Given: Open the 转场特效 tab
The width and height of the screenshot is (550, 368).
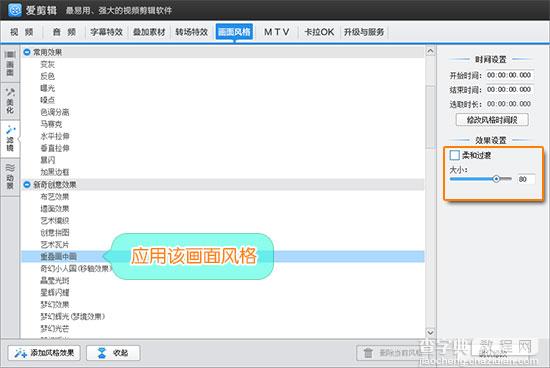Looking at the screenshot, I should tap(192, 32).
